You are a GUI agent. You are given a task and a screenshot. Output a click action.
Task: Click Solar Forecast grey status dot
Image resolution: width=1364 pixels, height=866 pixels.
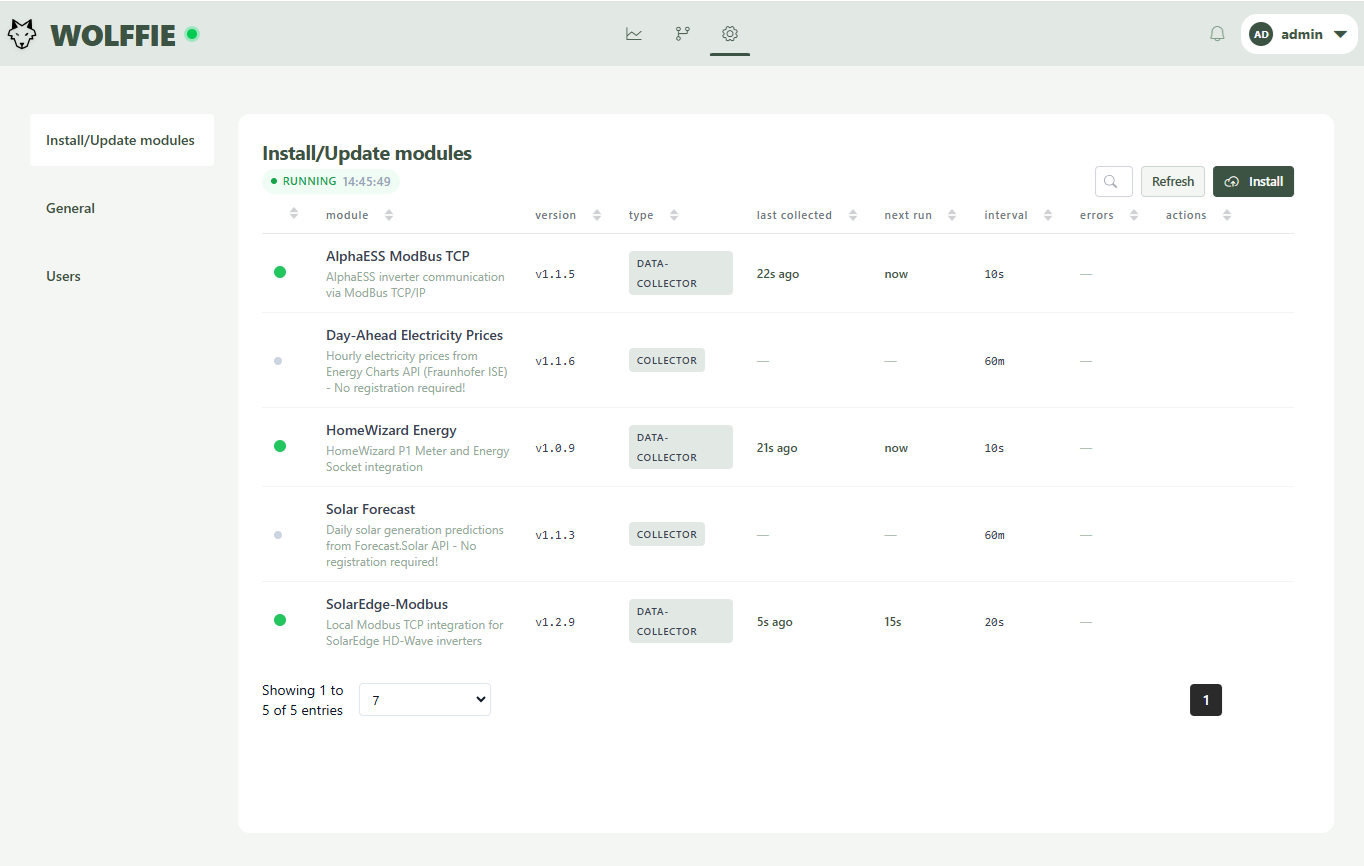coord(278,535)
